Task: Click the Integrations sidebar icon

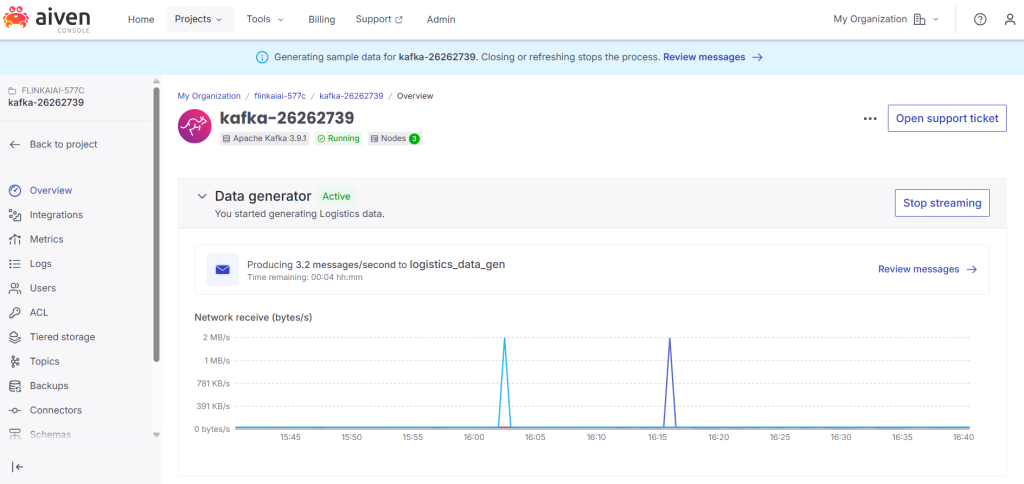Action: click(x=15, y=215)
